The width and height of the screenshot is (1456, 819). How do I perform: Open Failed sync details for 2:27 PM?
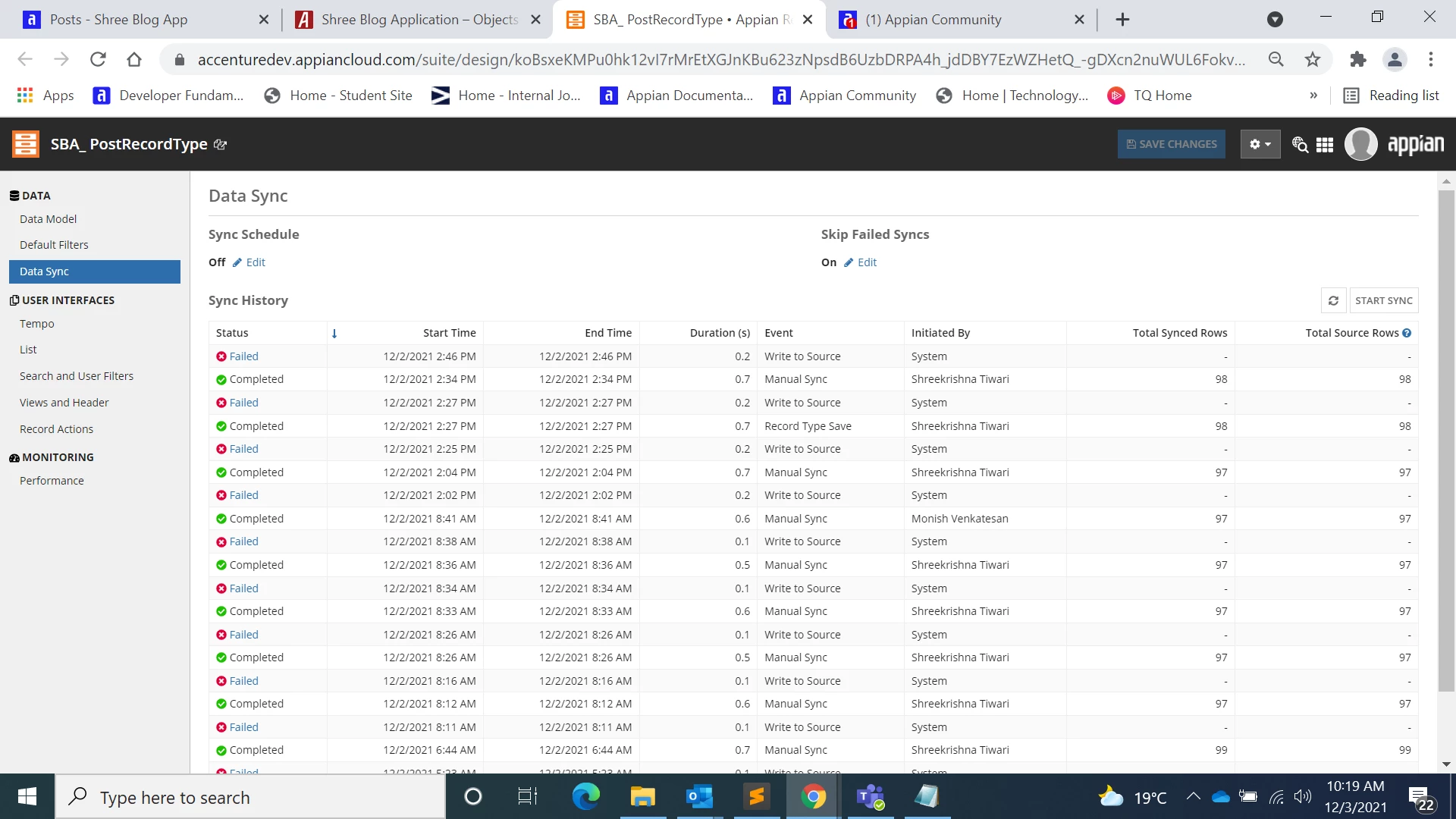click(244, 403)
